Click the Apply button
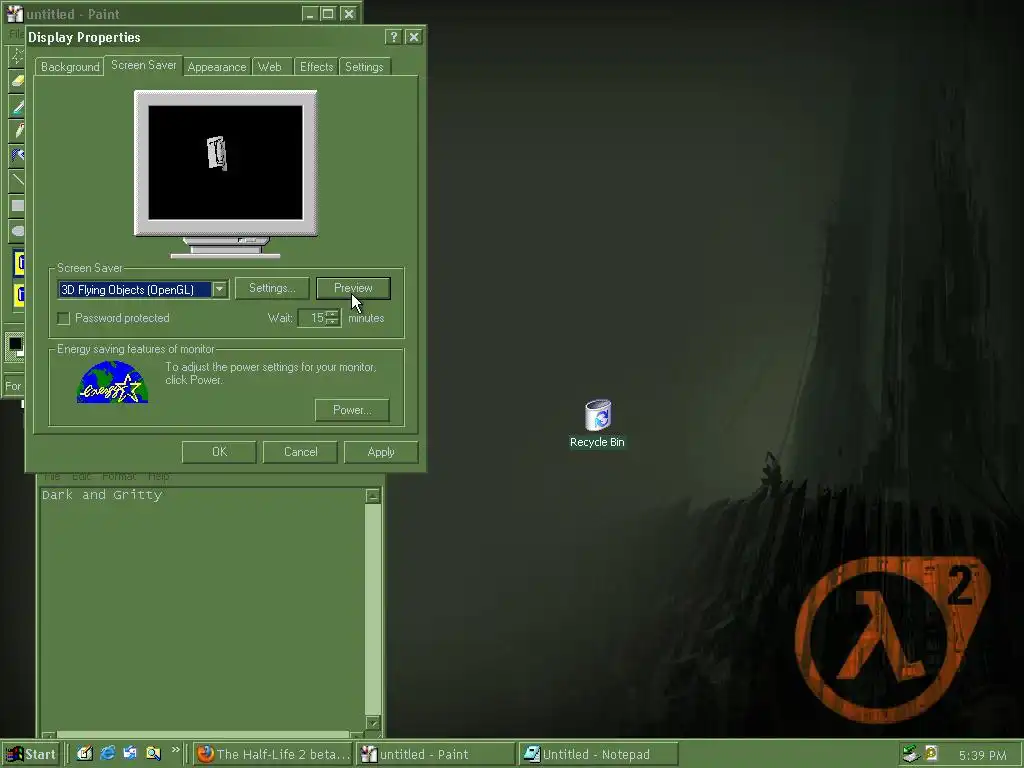The width and height of the screenshot is (1024, 768). (x=381, y=452)
